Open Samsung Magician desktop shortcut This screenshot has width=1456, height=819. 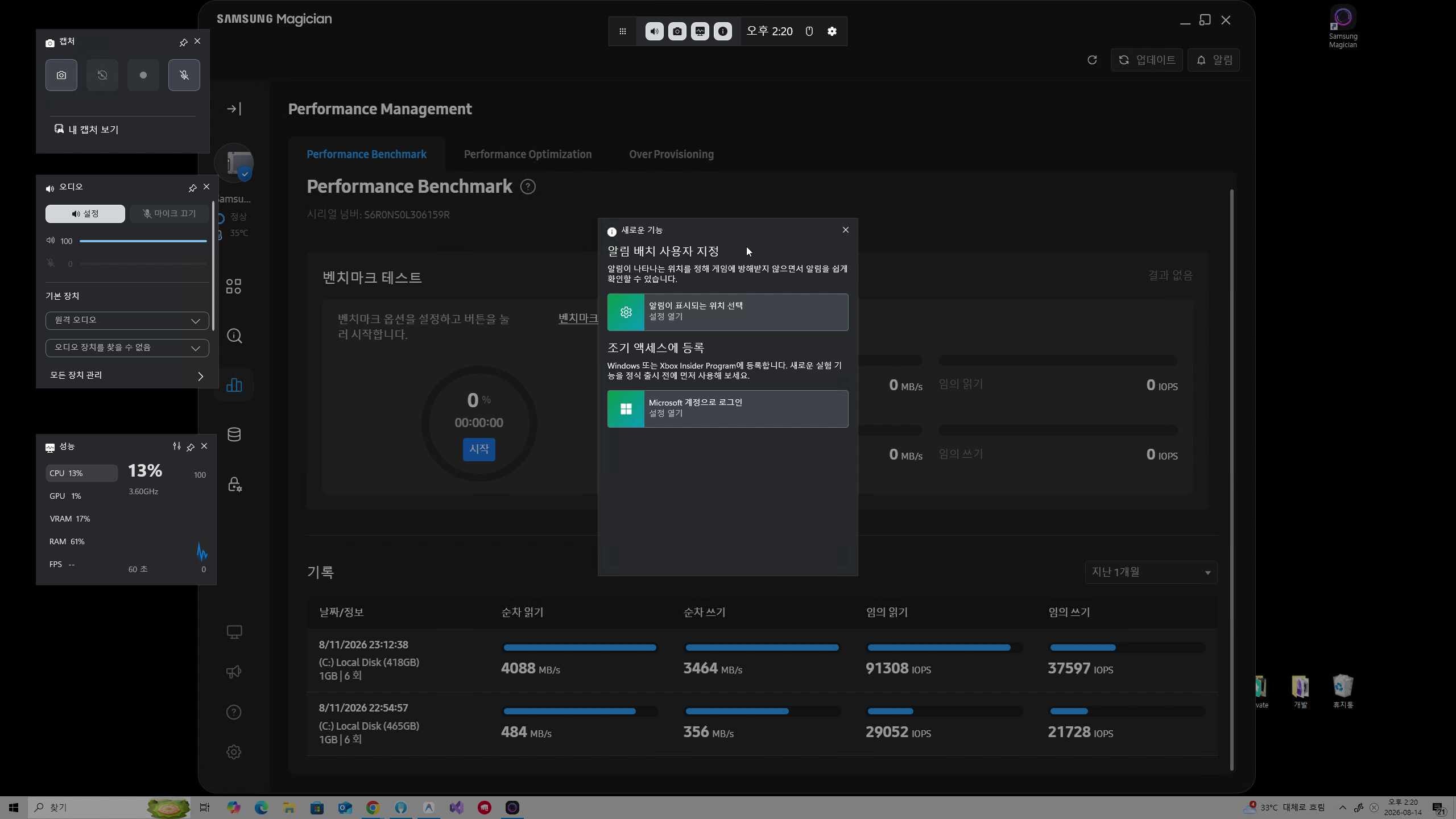pyautogui.click(x=1343, y=27)
